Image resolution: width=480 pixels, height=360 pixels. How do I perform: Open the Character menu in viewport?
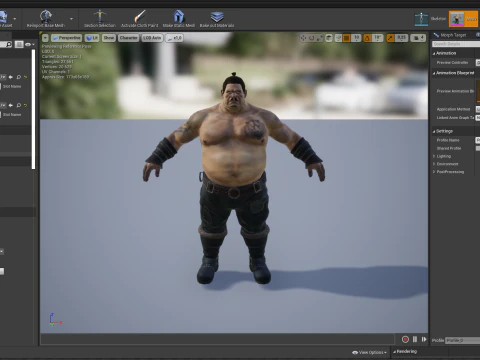(x=128, y=38)
